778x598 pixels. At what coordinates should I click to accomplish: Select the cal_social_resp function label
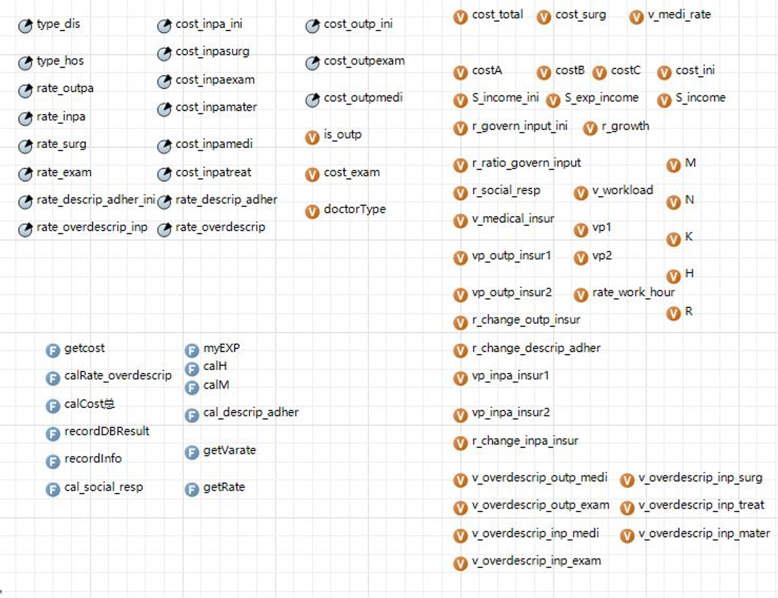point(103,488)
